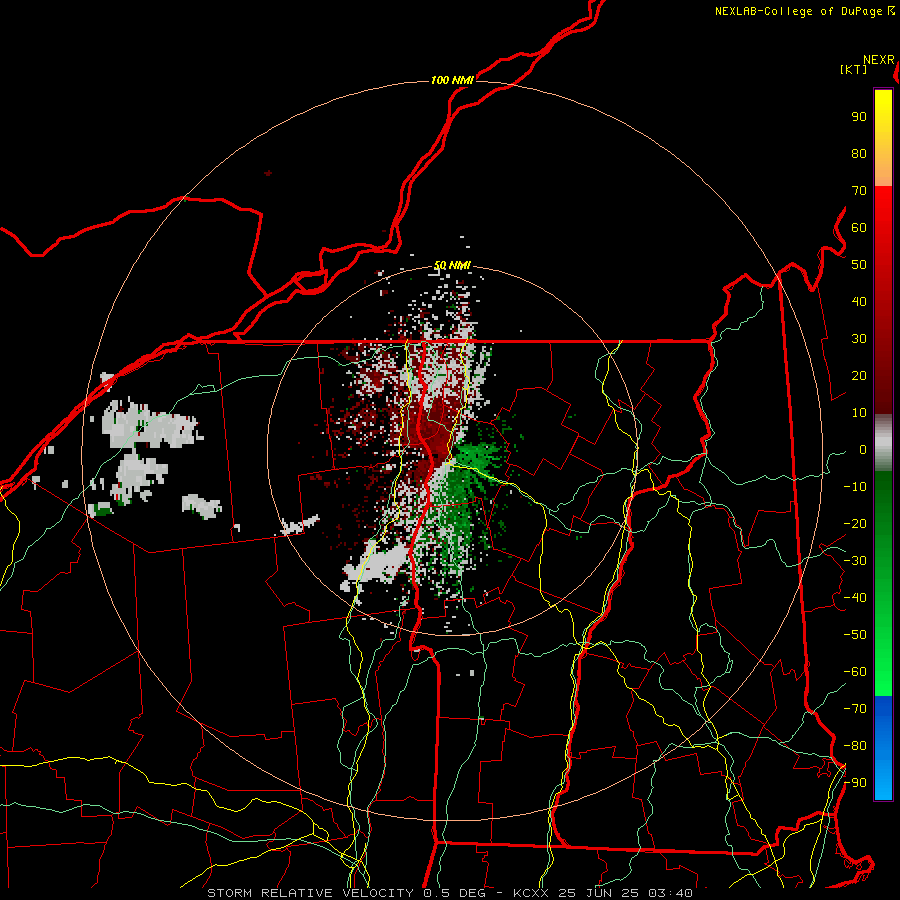Click the -40 value on the velocity scale

855,598
